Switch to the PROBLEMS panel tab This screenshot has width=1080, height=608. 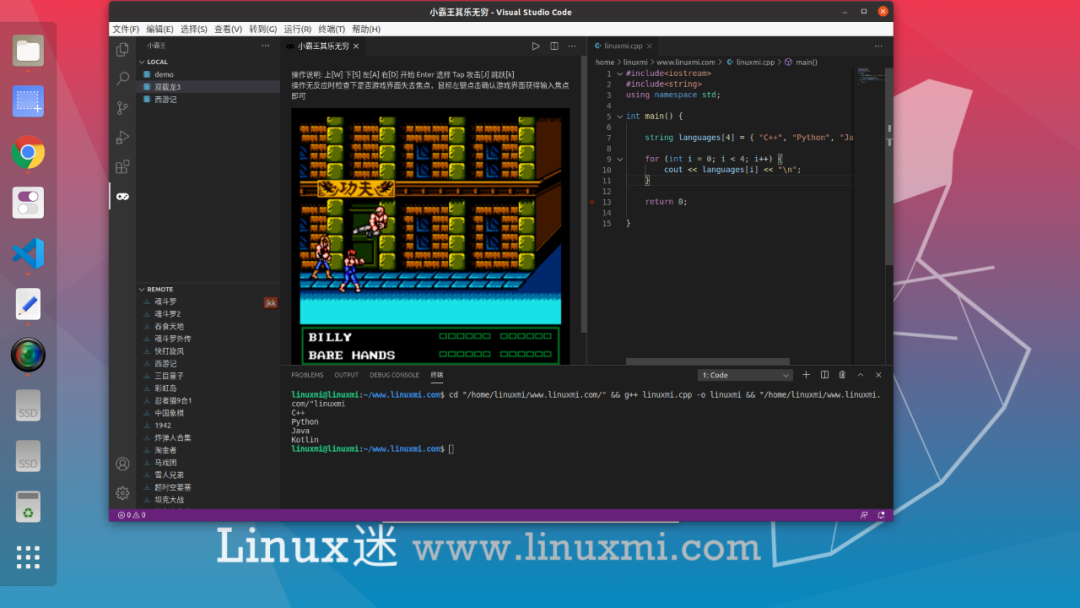tap(307, 375)
